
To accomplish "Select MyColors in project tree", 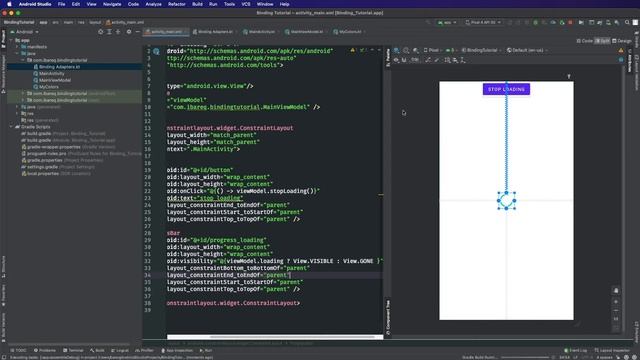I will point(49,87).
